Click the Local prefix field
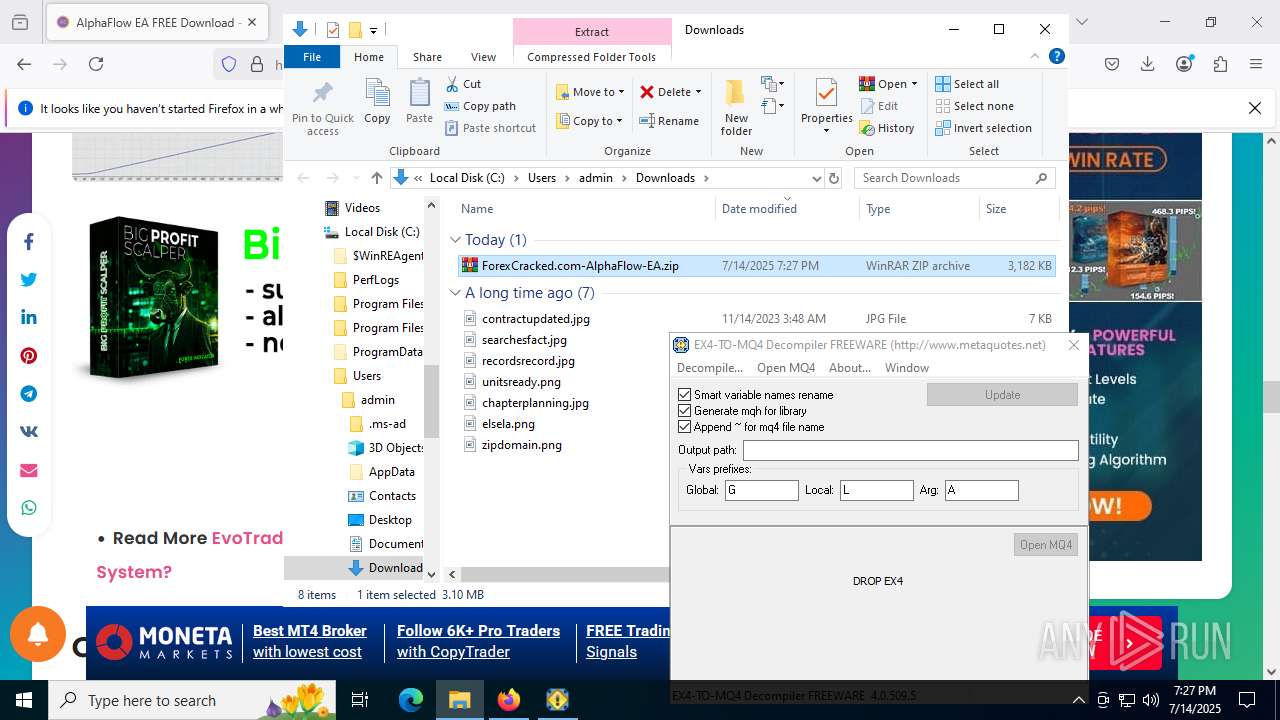 tap(876, 490)
